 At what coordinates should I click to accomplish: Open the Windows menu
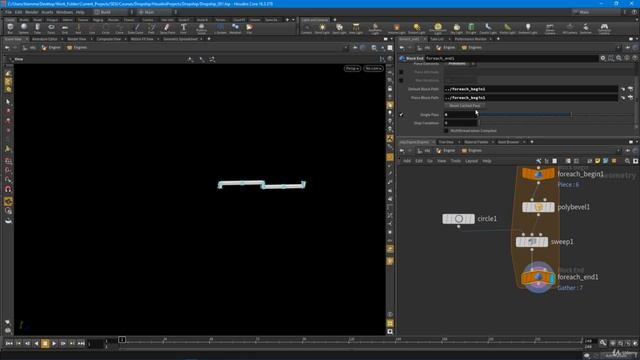pos(64,12)
